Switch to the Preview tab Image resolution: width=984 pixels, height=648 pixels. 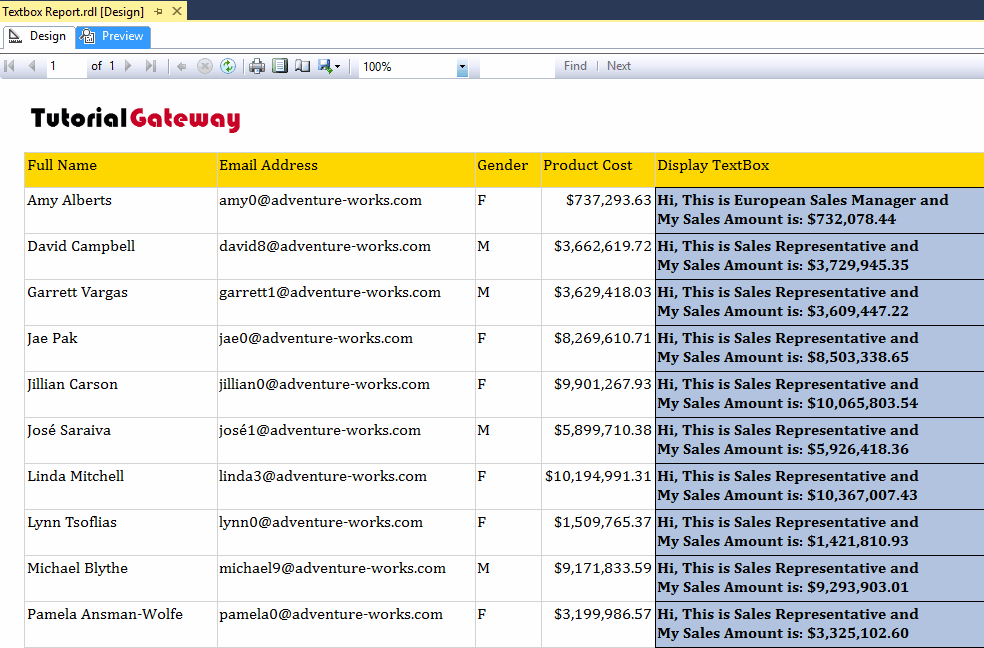click(113, 36)
